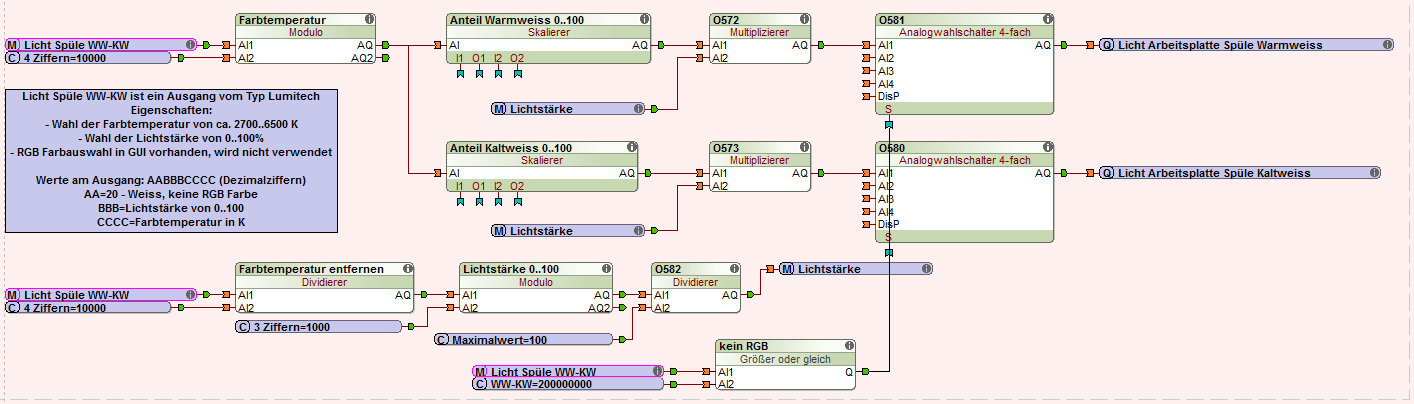Click Q output pin of kein RGB block
Screen dimensions: 1414x404
pos(863,371)
